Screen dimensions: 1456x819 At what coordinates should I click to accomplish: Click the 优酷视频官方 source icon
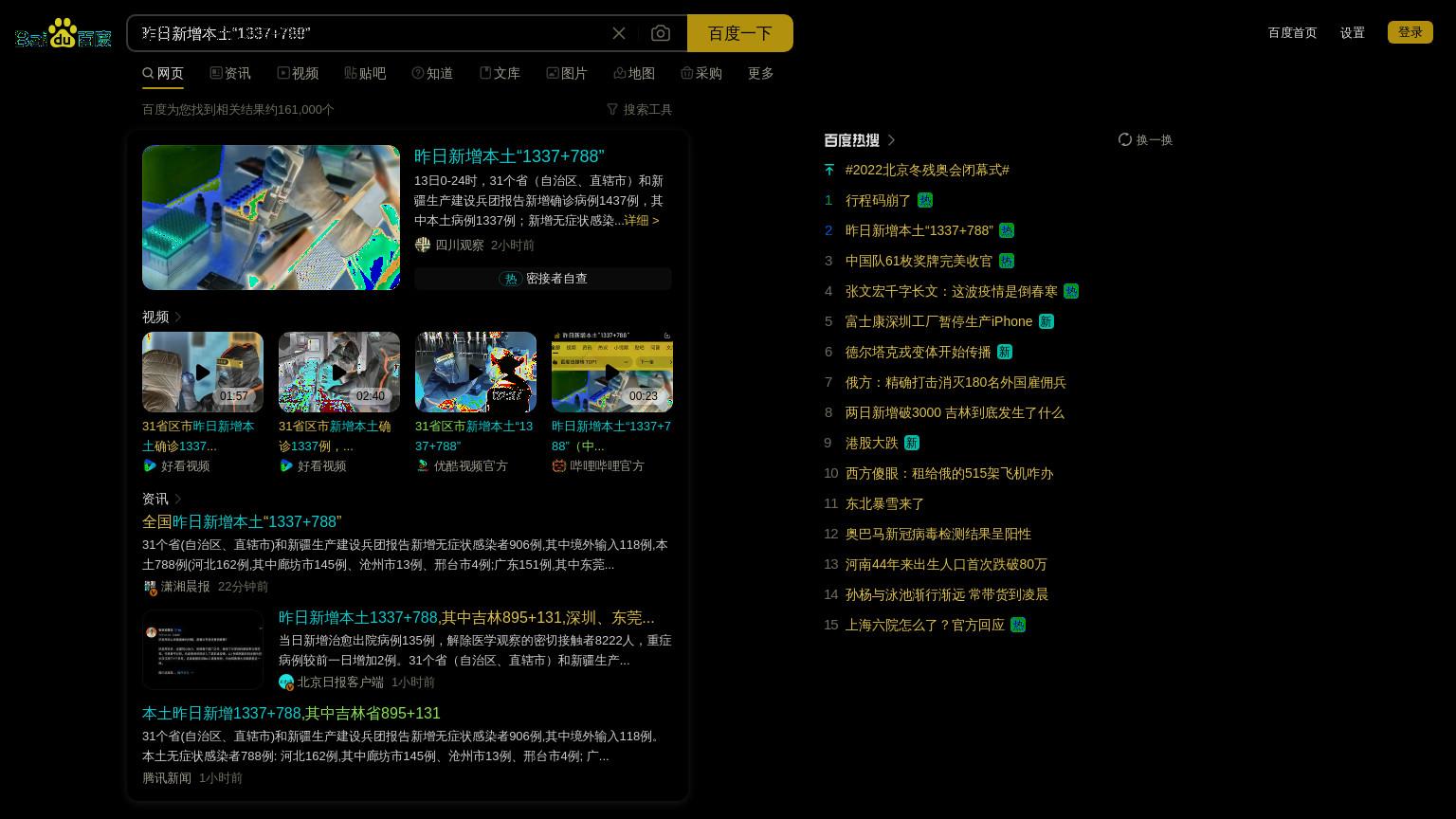coord(423,465)
